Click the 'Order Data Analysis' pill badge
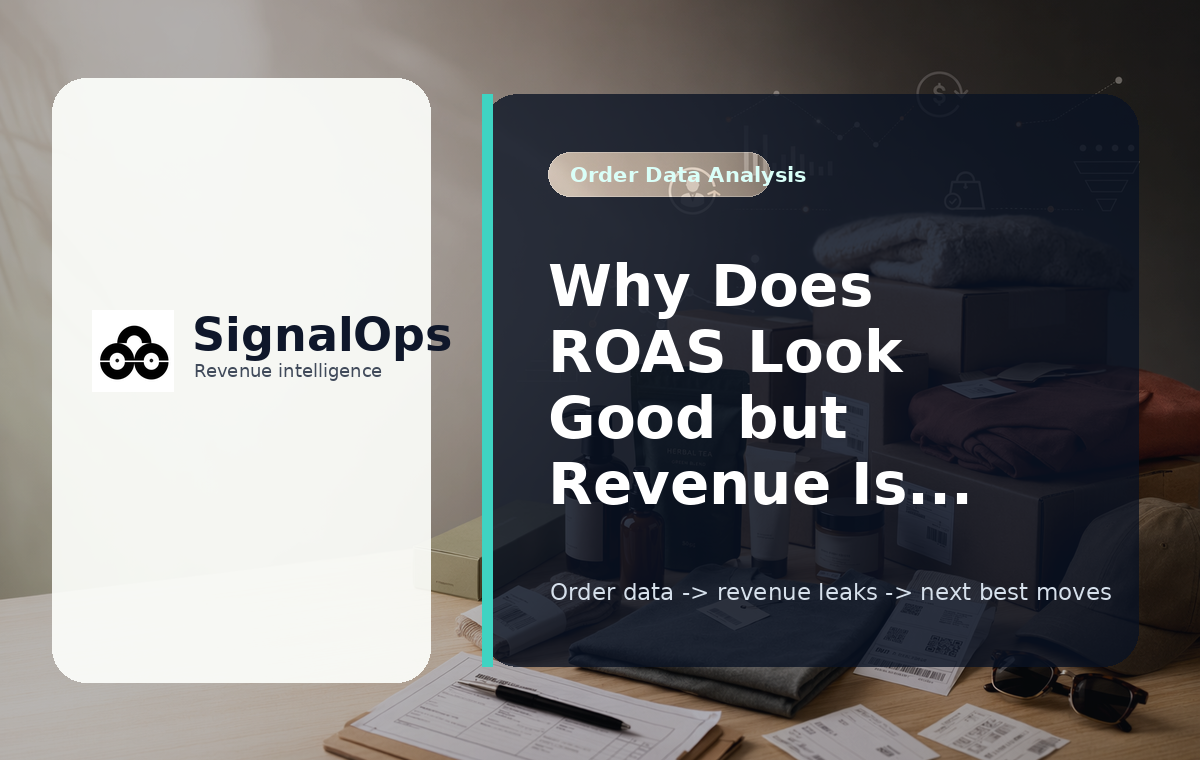The width and height of the screenshot is (1200, 760). pos(659,175)
